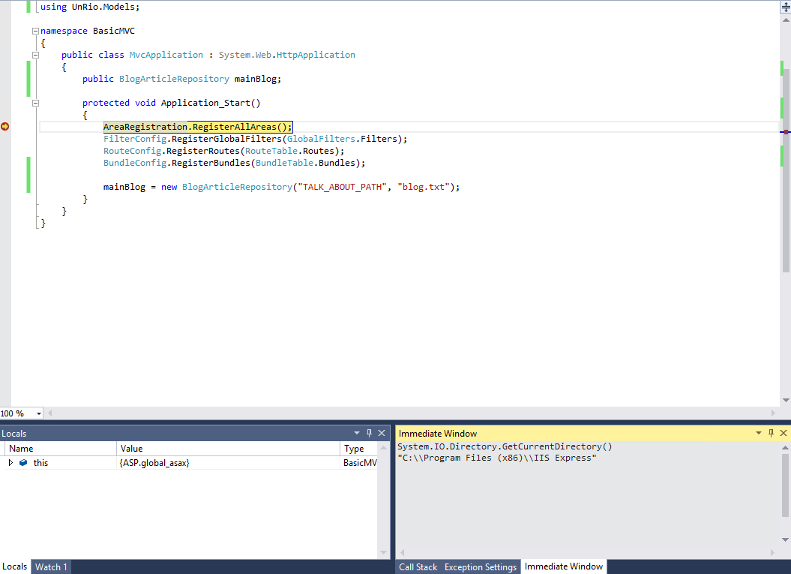Image resolution: width=791 pixels, height=574 pixels.
Task: Pin the Locals panel with auto-hide icon
Action: 369,433
